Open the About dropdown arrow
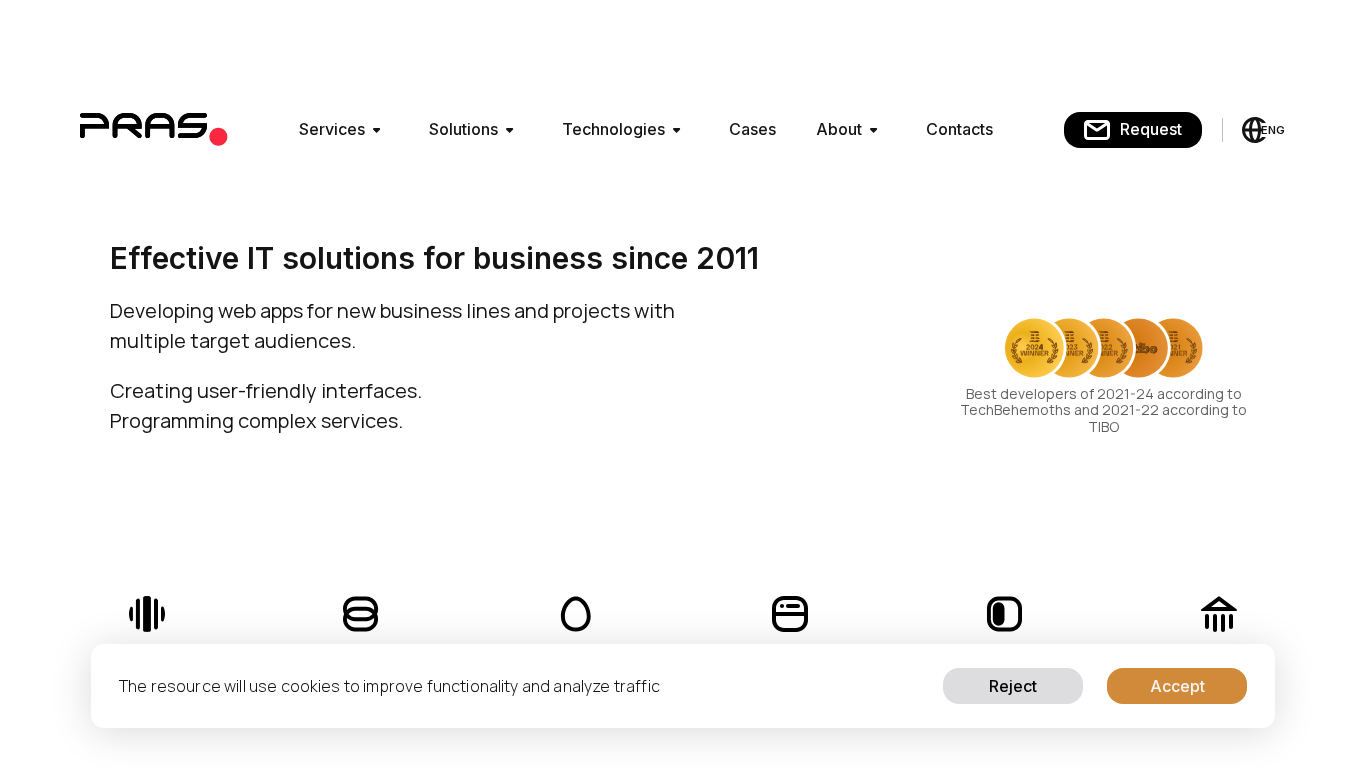The width and height of the screenshot is (1366, 768). 873,130
